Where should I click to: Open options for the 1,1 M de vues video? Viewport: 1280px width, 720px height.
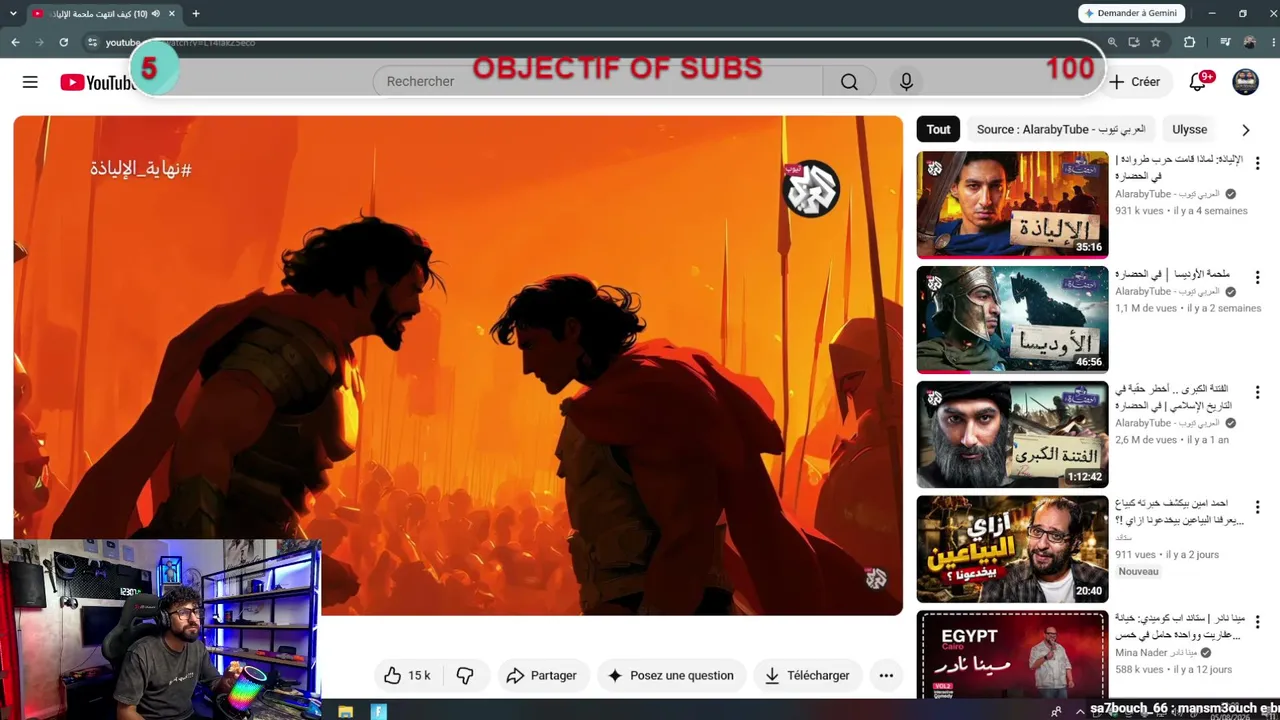(1257, 277)
